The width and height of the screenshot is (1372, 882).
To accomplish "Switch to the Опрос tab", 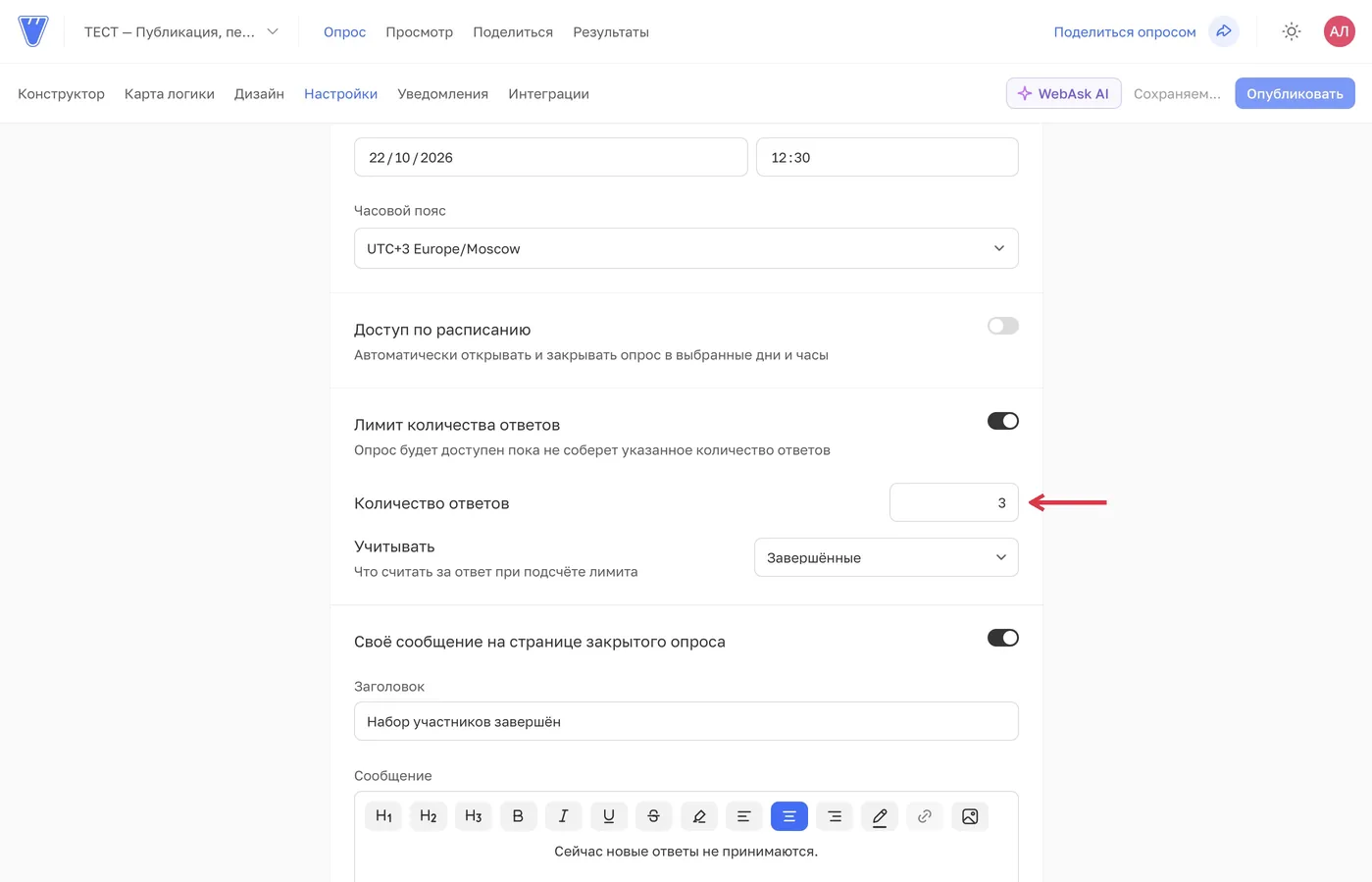I will click(x=345, y=32).
